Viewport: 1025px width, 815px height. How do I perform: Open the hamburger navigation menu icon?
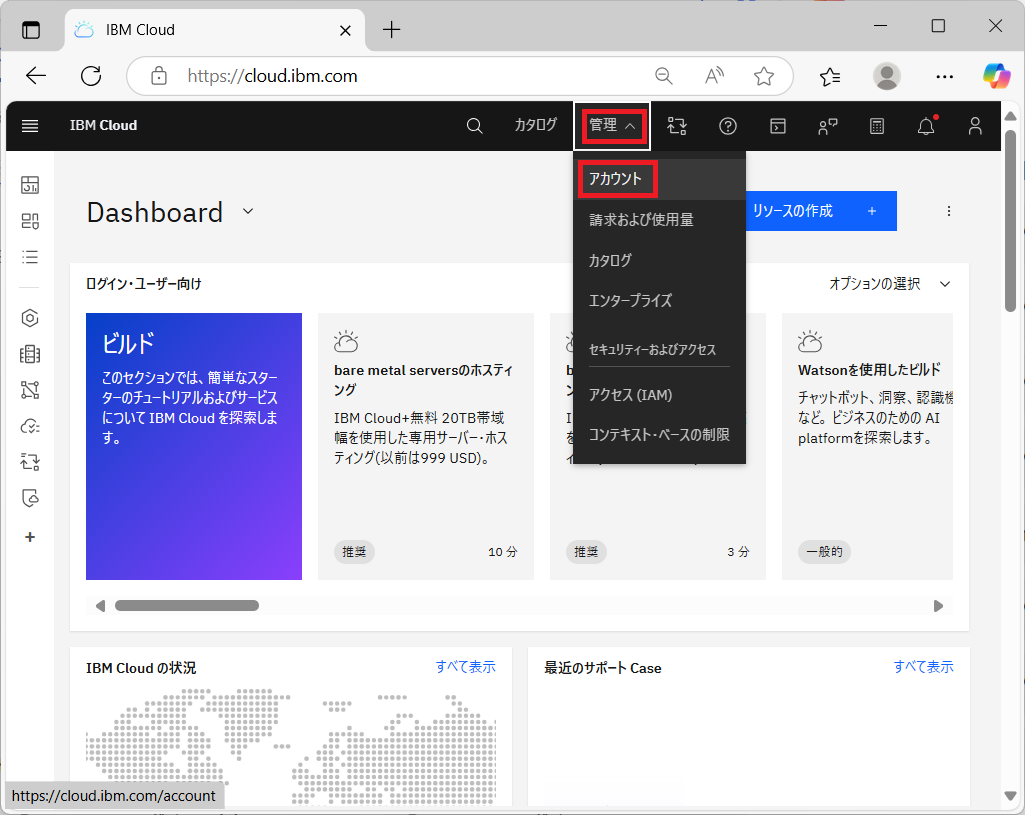29,126
